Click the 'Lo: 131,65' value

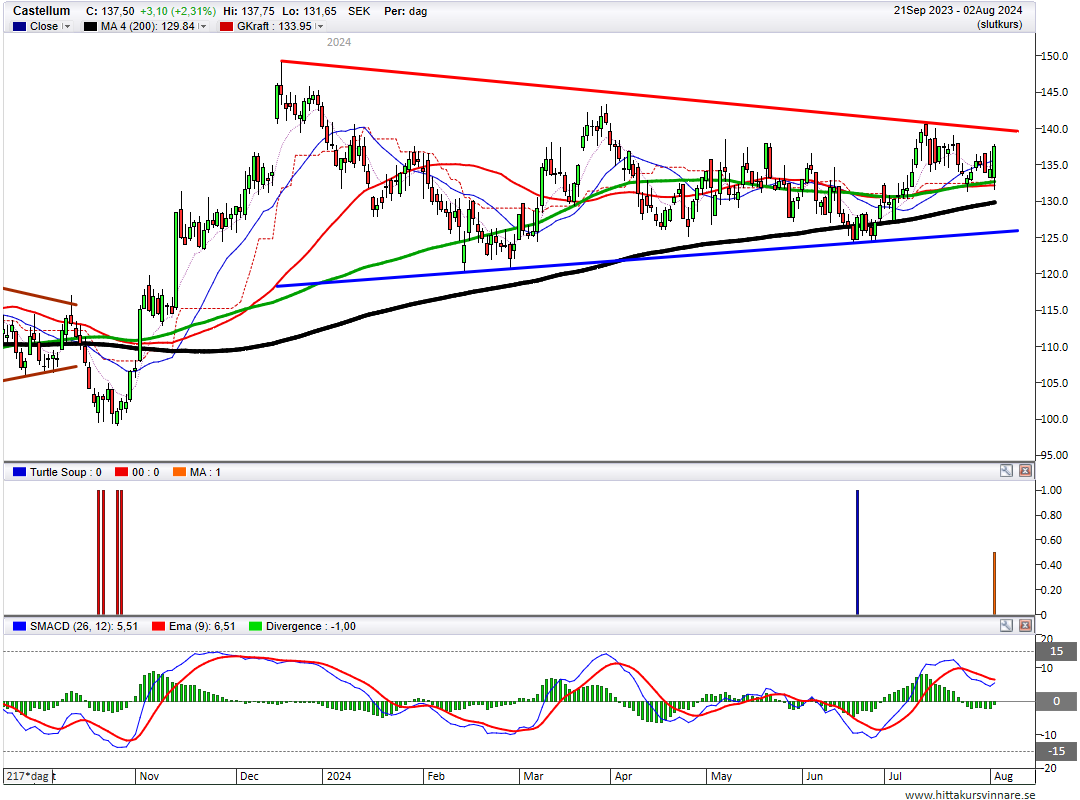310,12
